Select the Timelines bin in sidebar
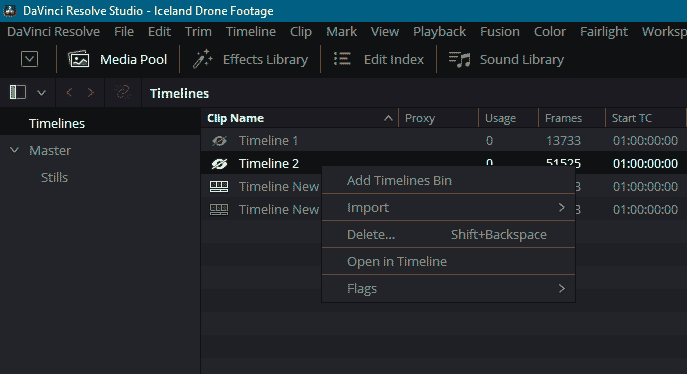Image resolution: width=687 pixels, height=374 pixels. point(57,123)
